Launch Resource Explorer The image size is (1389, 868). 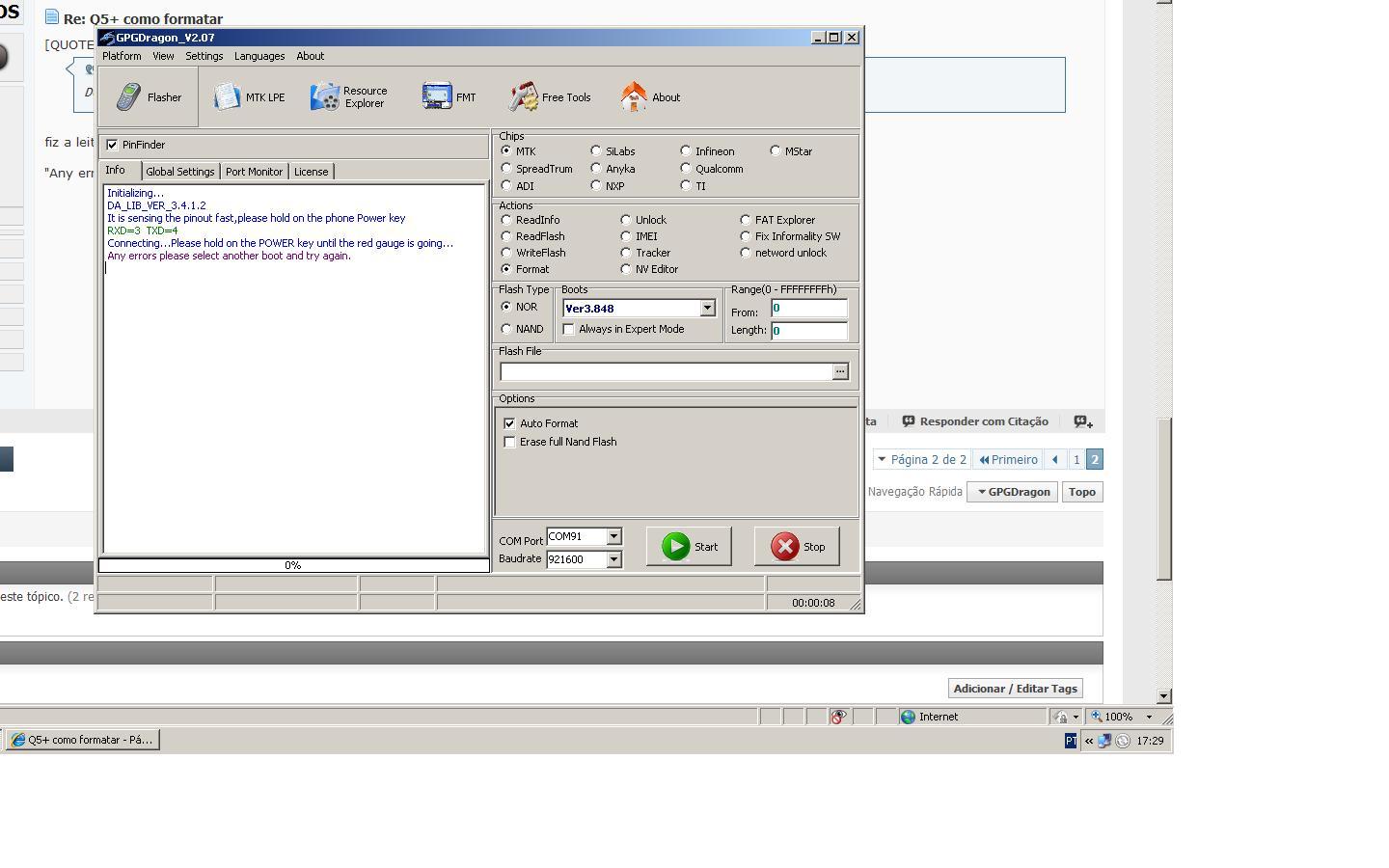349,96
